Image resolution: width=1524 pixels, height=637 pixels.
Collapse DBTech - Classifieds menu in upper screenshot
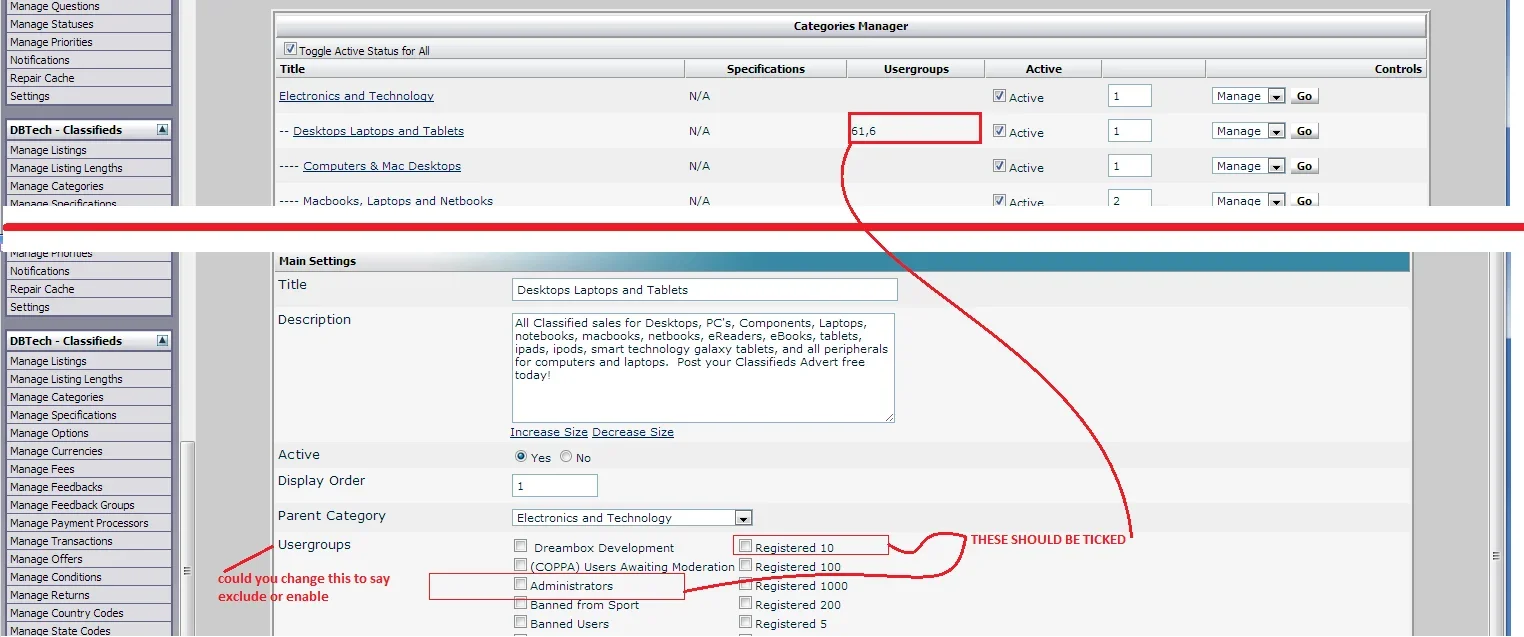click(x=162, y=130)
